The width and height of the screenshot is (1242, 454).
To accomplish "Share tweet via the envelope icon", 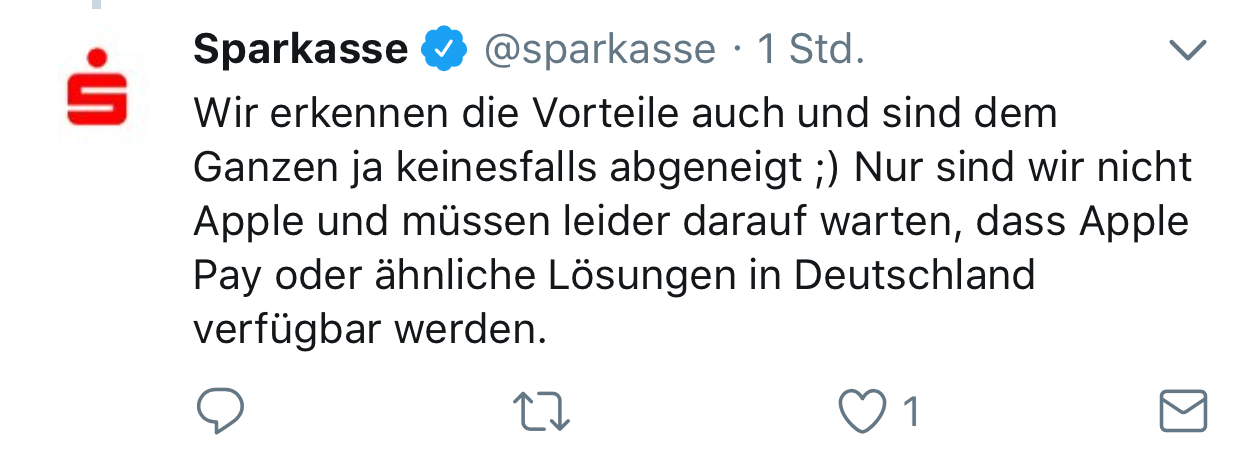I will [x=1183, y=411].
